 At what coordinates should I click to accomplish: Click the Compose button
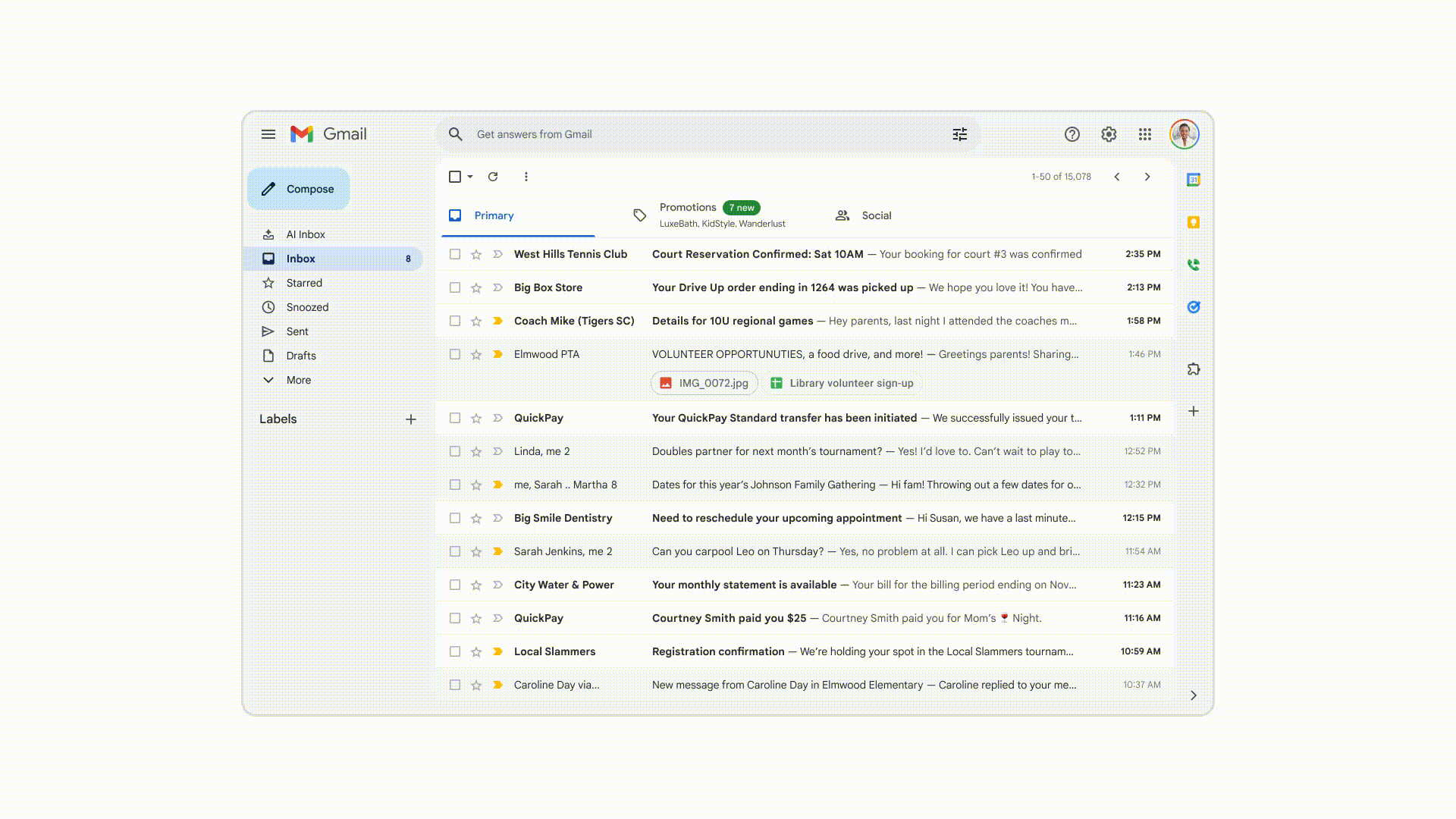pyautogui.click(x=297, y=189)
